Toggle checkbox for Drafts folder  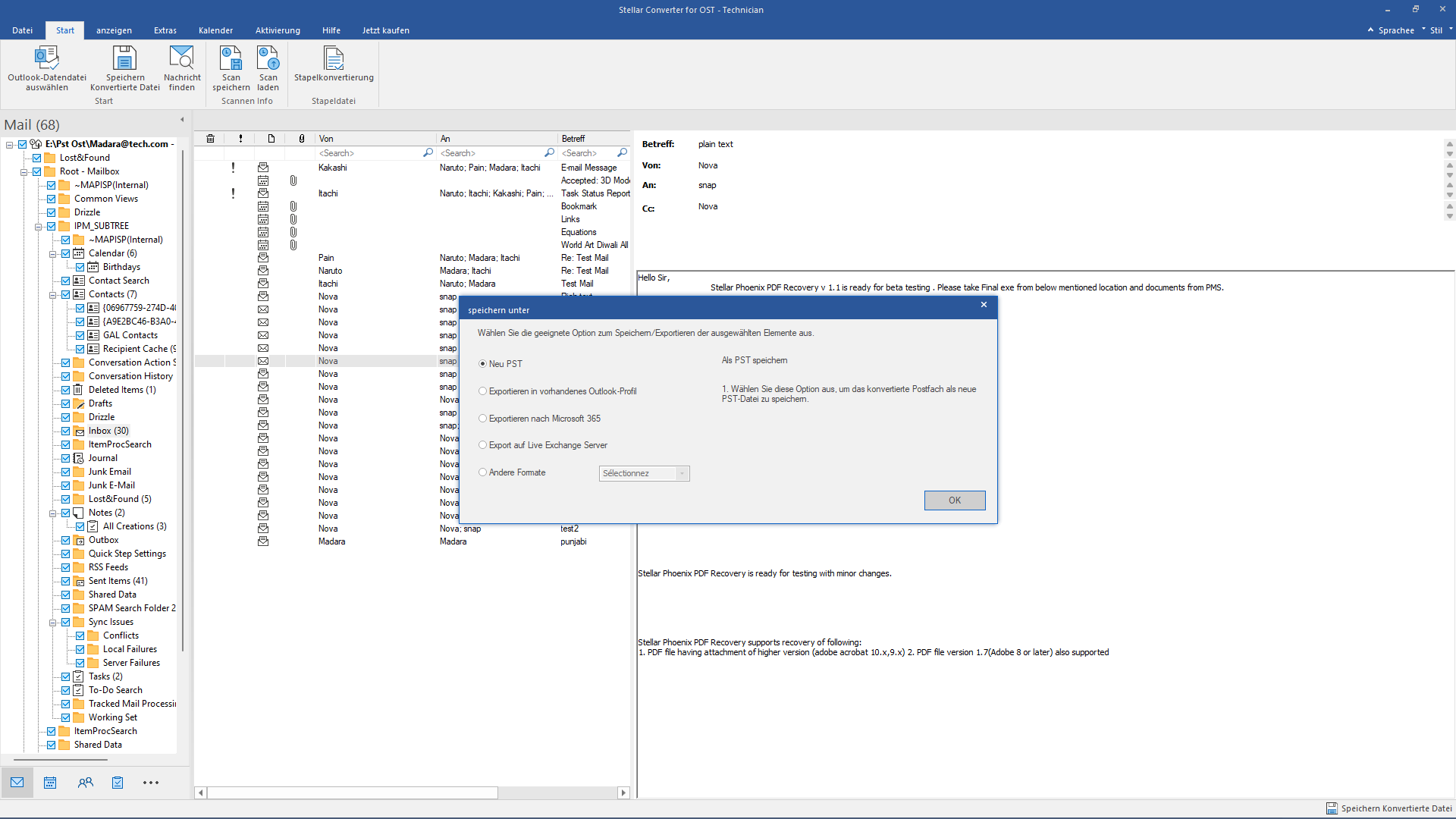[66, 403]
